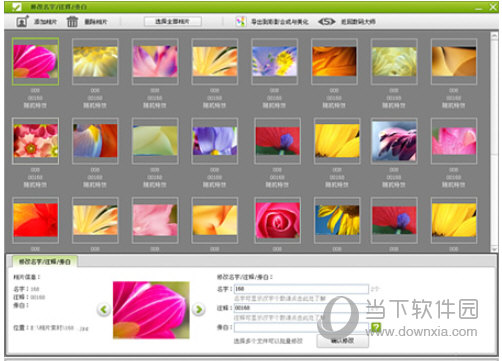Click the name input field containing 168
Screen dimensions: 502x361
coord(301,289)
